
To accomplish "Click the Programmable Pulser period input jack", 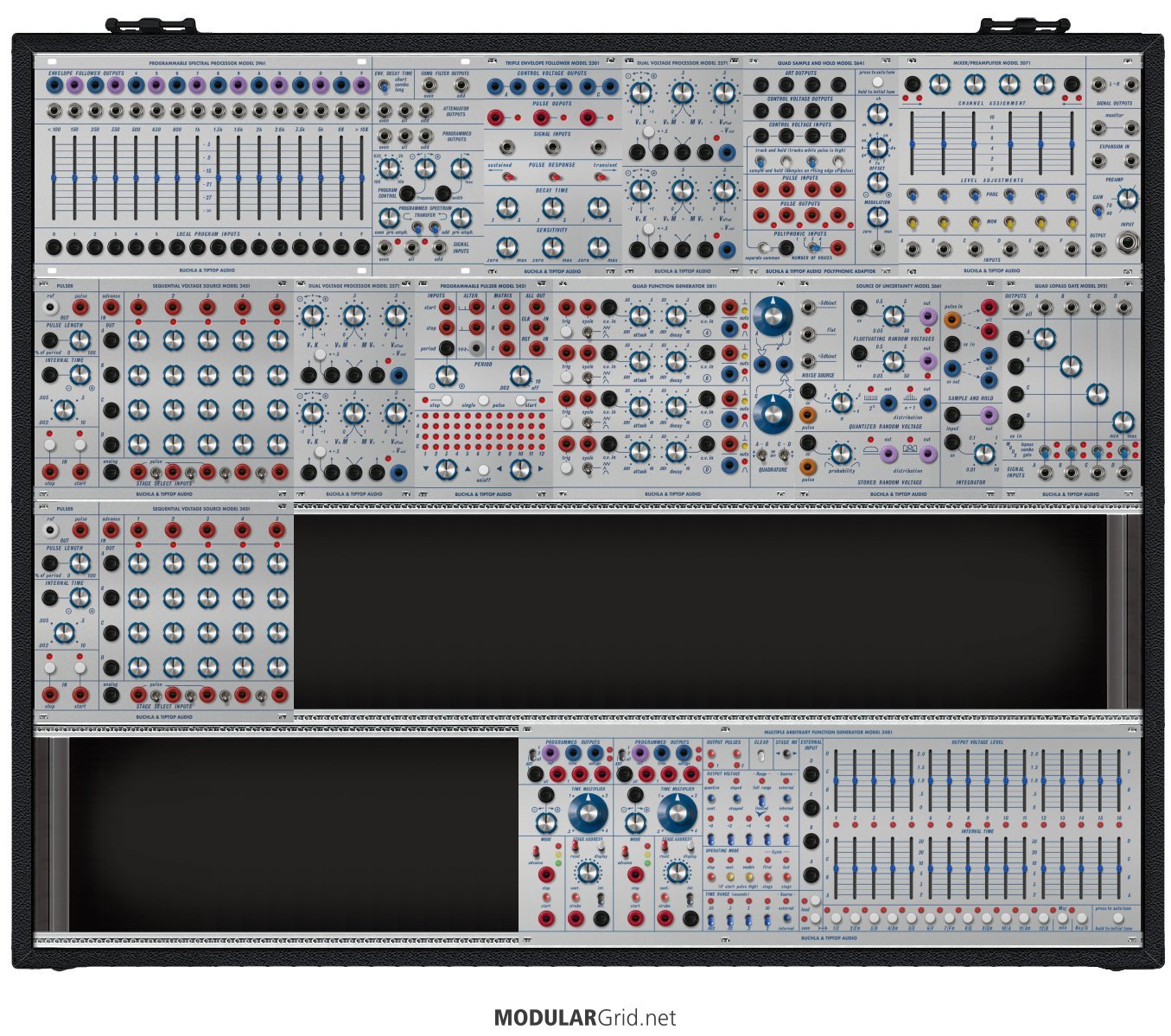I will click(446, 348).
